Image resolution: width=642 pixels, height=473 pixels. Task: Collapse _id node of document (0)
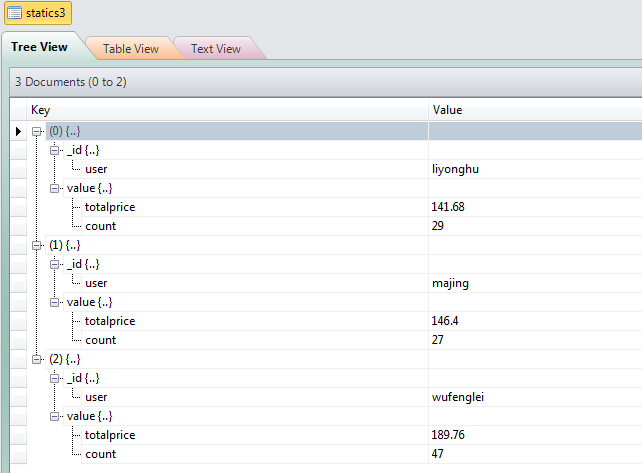click(54, 150)
